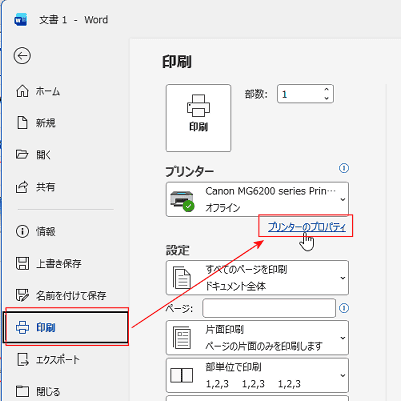Screen dimensions: 401x401
Task: Select the 新規 new document icon
Action: 22,123
